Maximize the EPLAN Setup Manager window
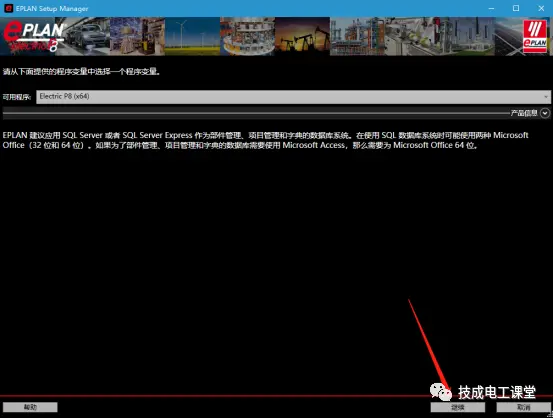 [x=516, y=8]
